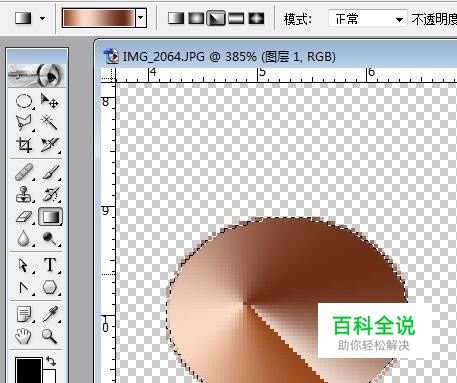Select the Dodge tool
This screenshot has width=457, height=383.
point(50,239)
